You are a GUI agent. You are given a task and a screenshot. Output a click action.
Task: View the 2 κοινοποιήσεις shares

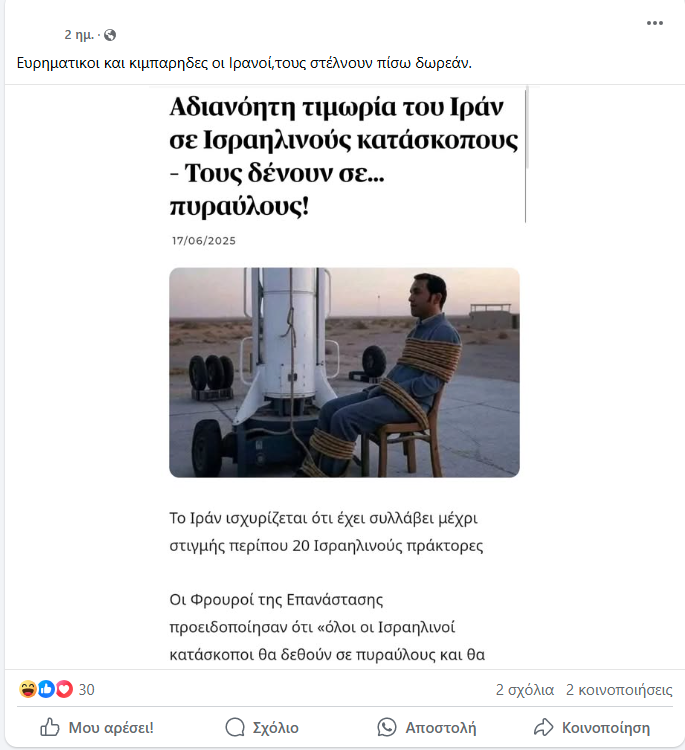(619, 690)
